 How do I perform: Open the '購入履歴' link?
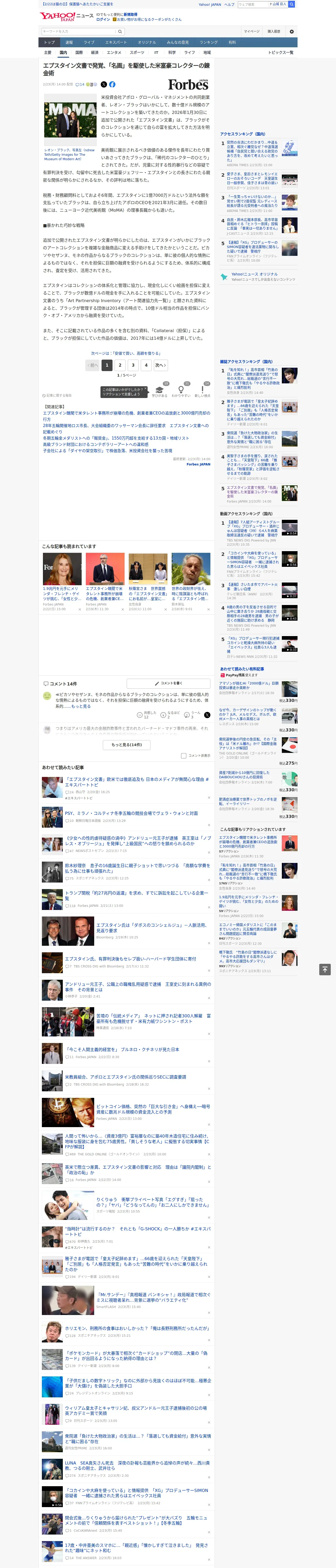(274, 31)
